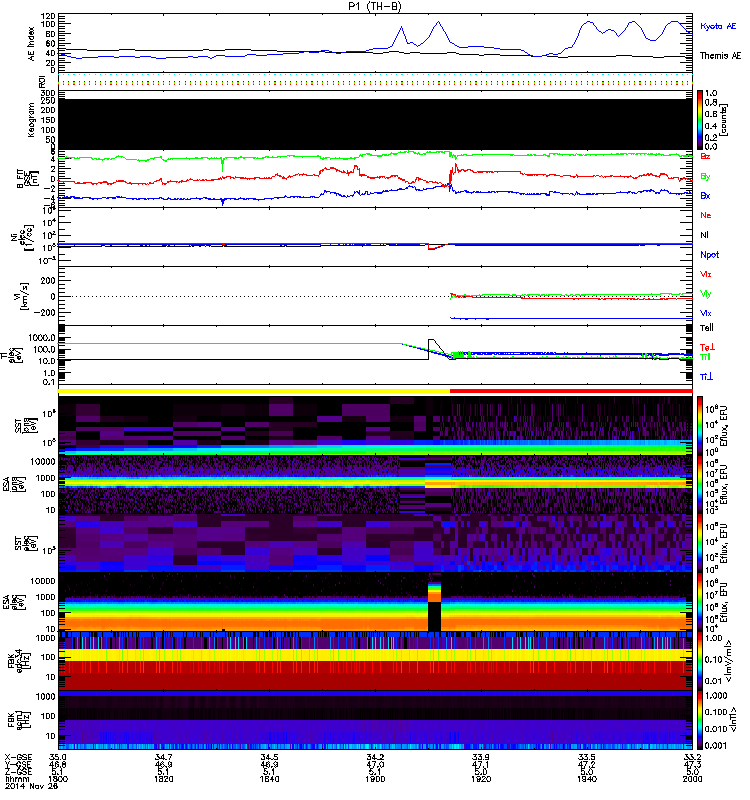The width and height of the screenshot is (750, 800).
Task: Click the FBK nT color bar
Action: (700, 720)
